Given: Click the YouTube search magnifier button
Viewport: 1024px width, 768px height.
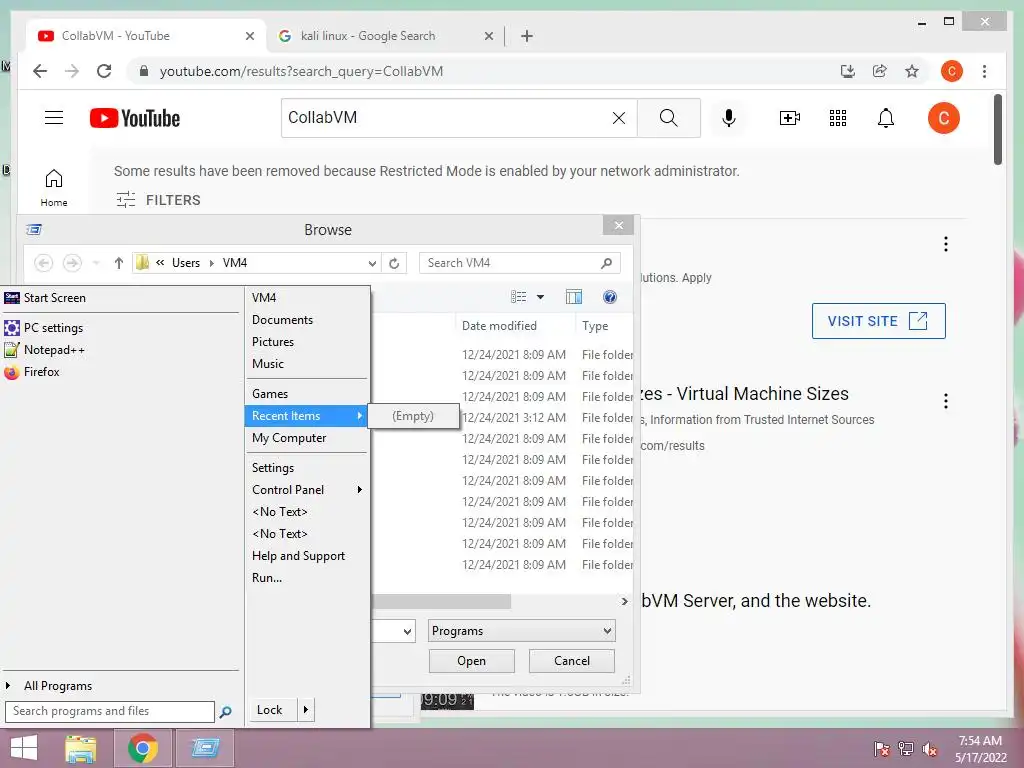Looking at the screenshot, I should 668,118.
